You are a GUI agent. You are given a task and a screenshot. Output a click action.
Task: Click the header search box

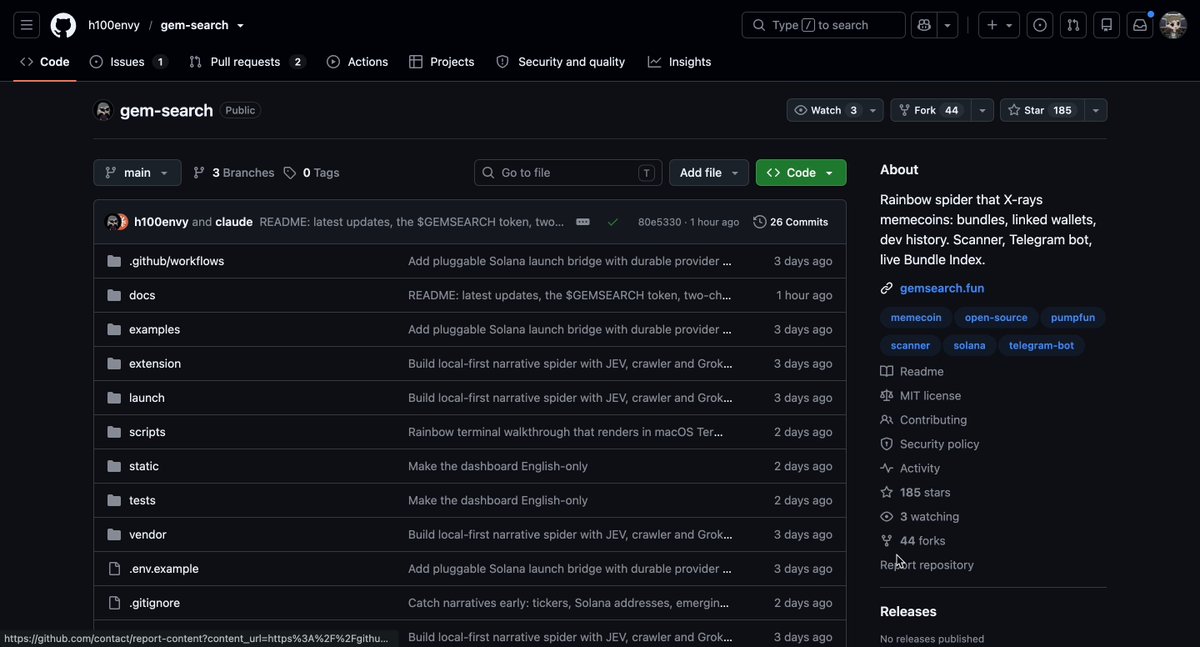pyautogui.click(x=824, y=25)
